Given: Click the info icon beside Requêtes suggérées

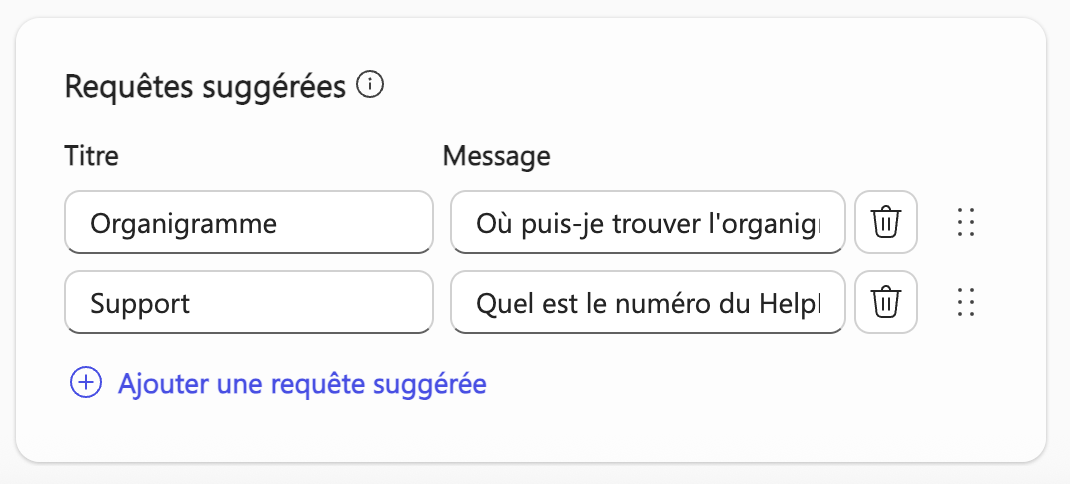Looking at the screenshot, I should [371, 86].
